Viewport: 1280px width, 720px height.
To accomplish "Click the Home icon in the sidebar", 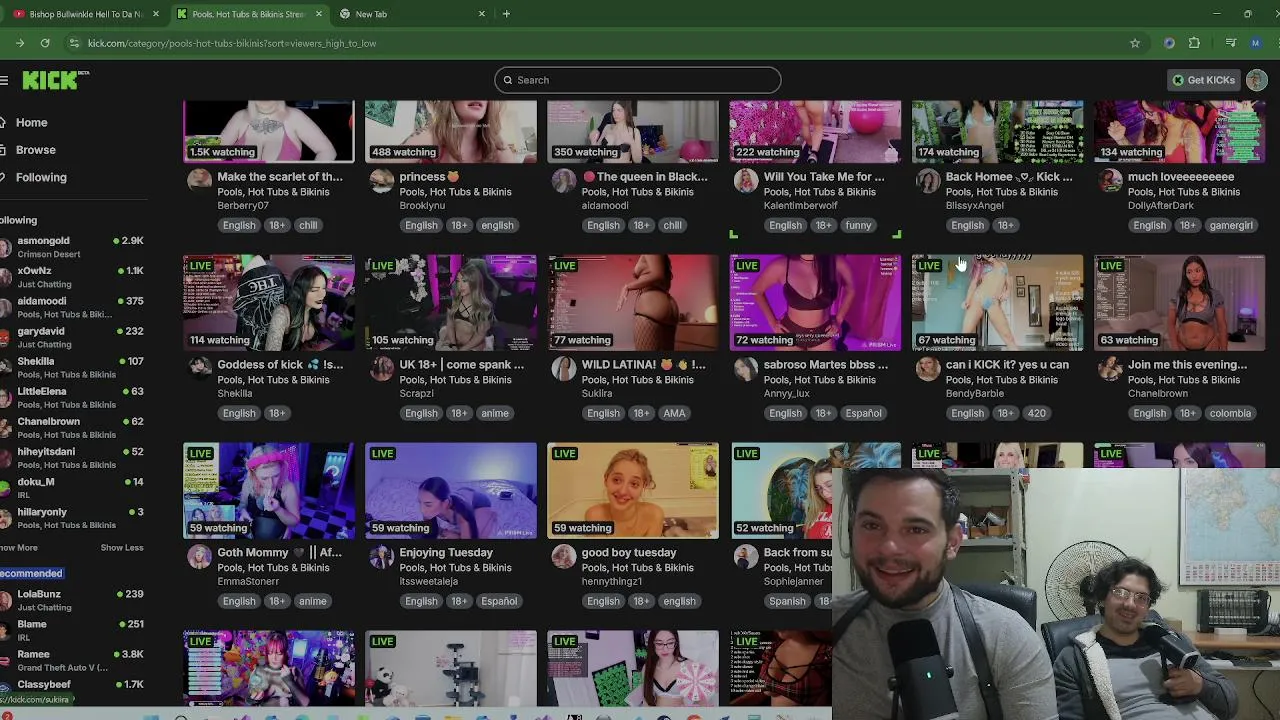I will coord(4,122).
